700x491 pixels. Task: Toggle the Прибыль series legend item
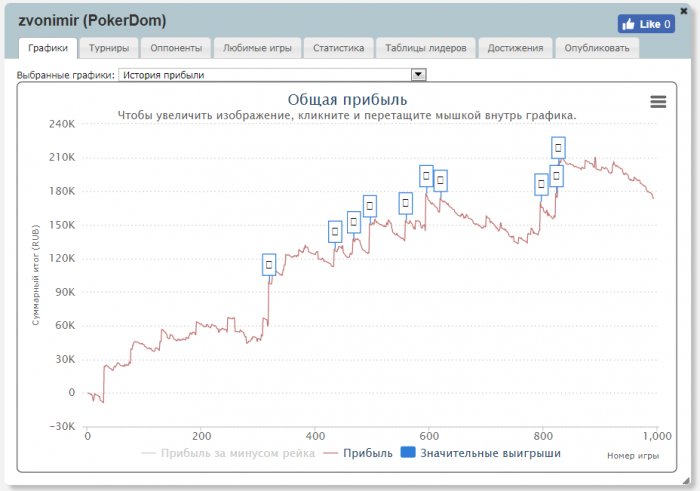358,454
